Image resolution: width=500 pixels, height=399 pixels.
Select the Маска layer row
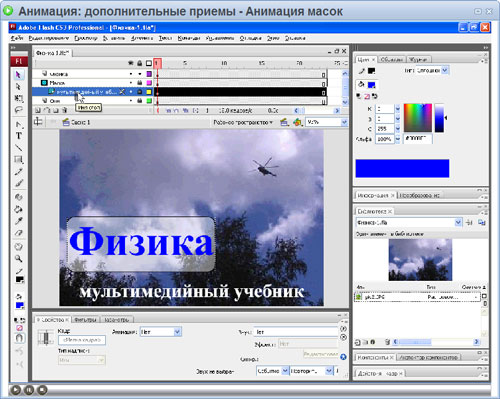93,83
